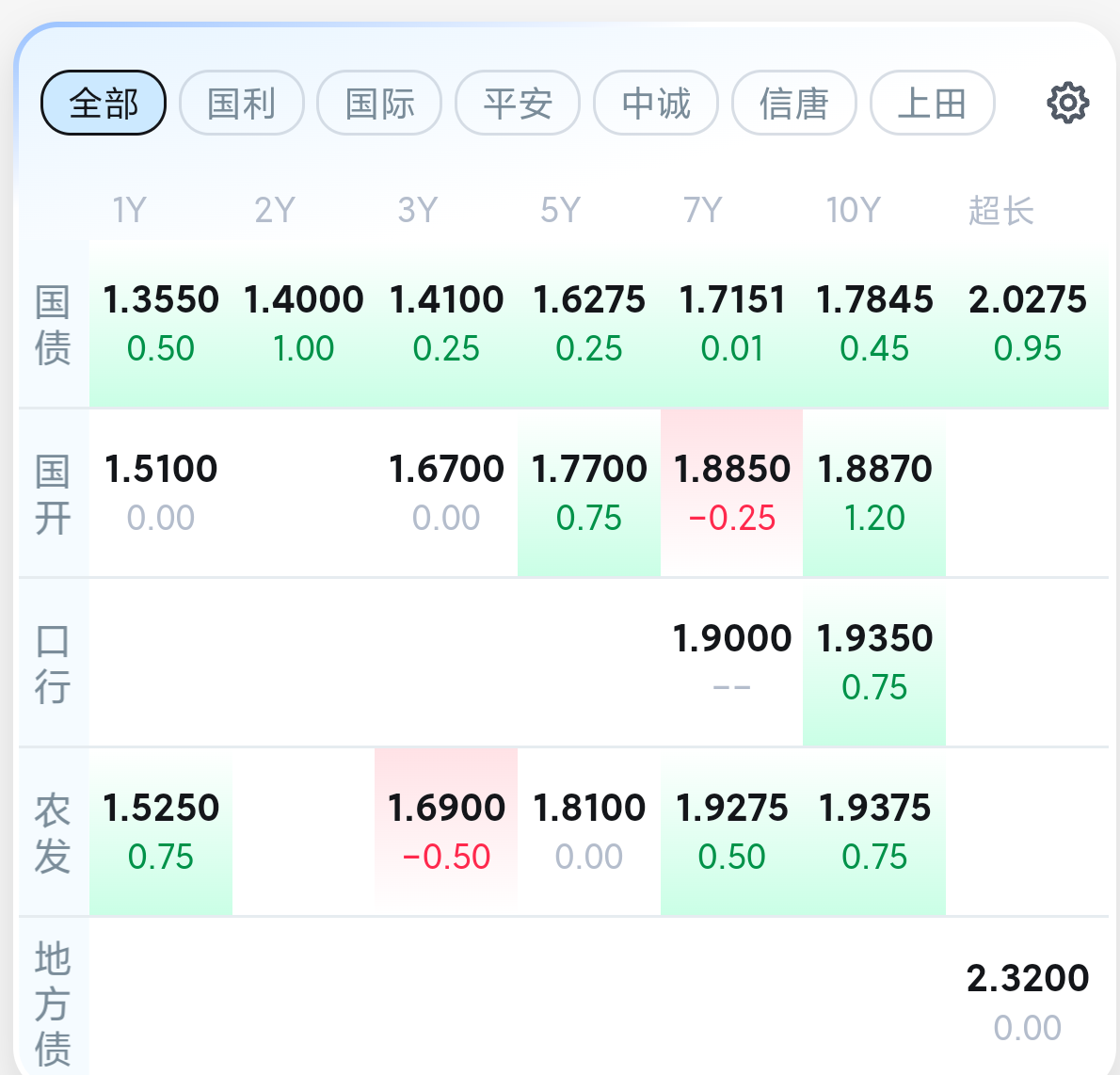Click the 农发 7Y yield 1.9275

pyautogui.click(x=731, y=831)
